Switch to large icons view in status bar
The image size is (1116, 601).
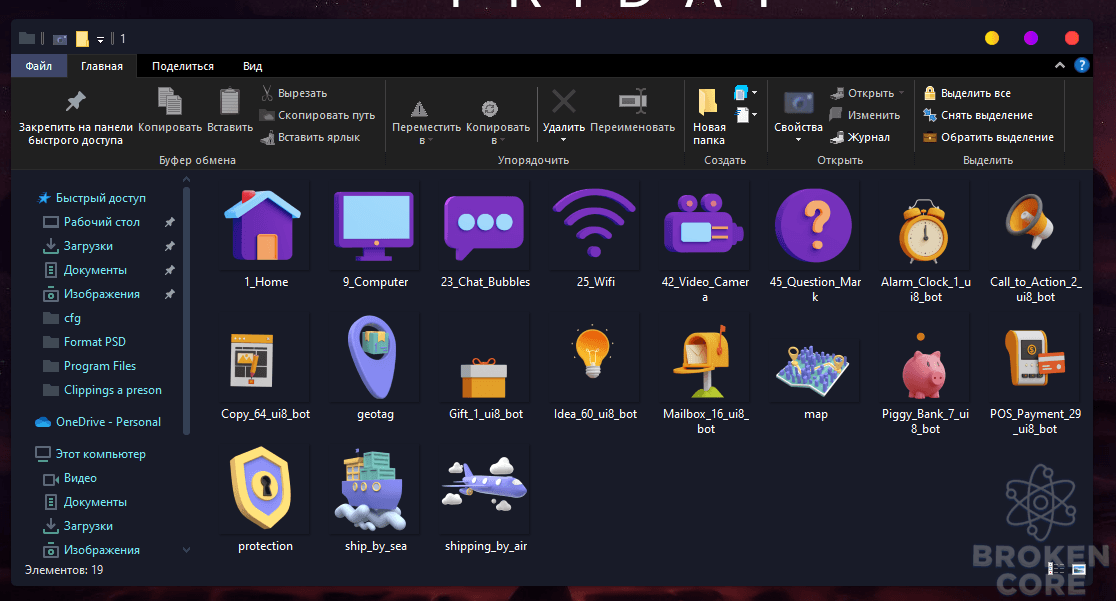[1079, 569]
